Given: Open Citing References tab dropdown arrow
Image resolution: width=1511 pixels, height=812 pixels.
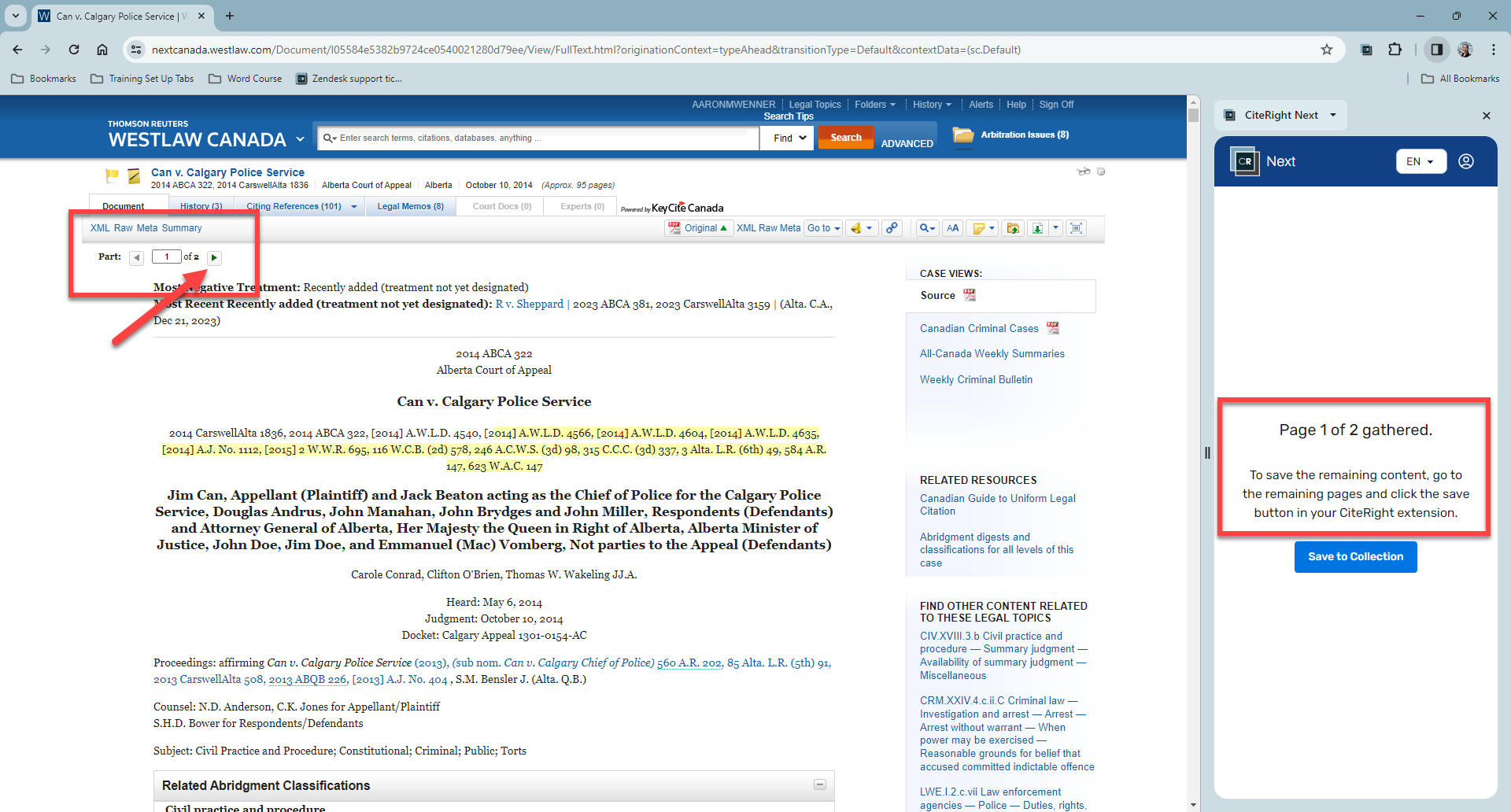Looking at the screenshot, I should 354,207.
